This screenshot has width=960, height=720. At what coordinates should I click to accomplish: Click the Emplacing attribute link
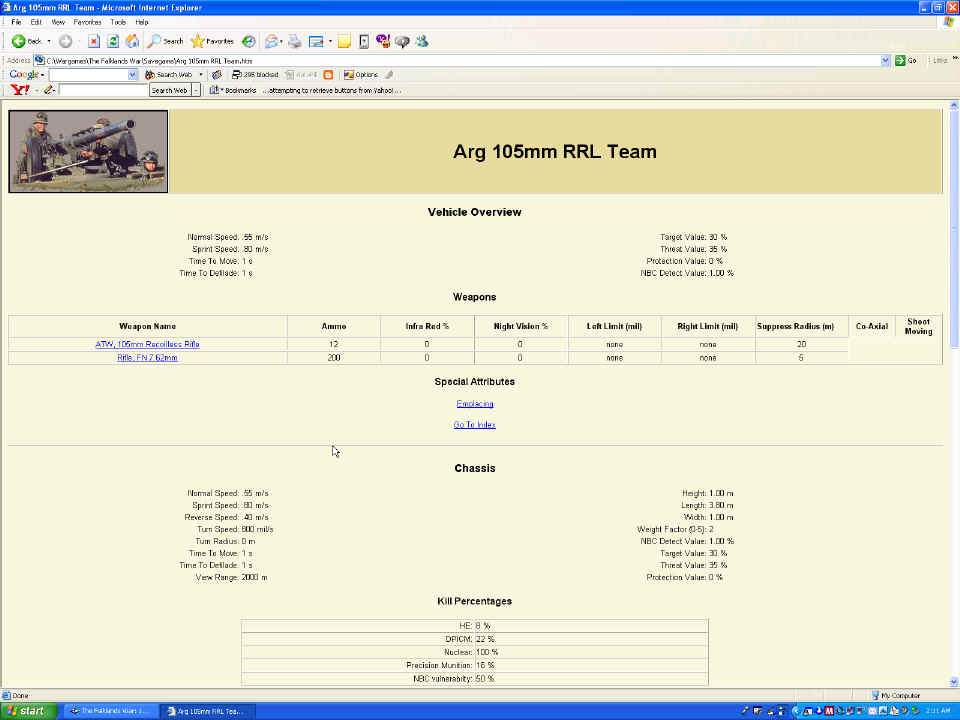474,404
